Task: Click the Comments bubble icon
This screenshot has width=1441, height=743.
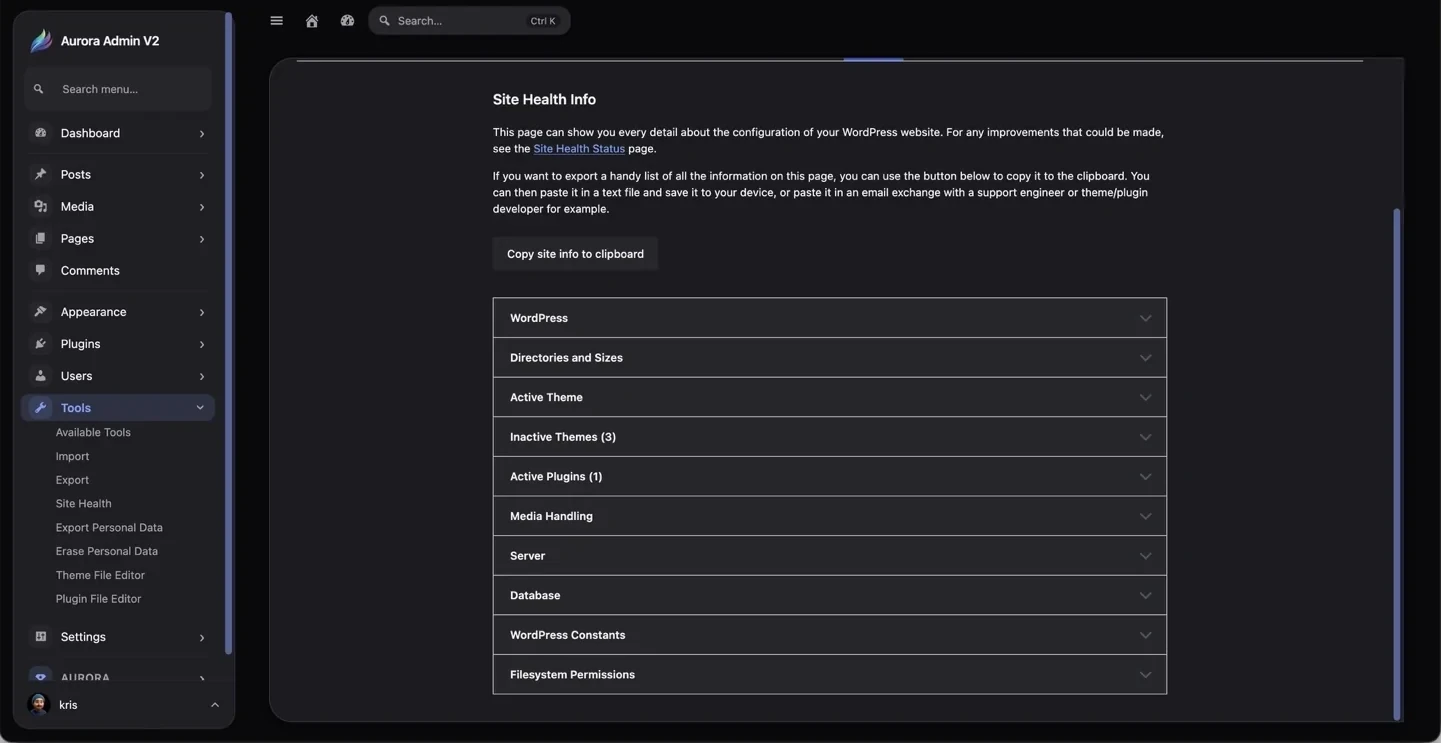Action: coord(40,270)
